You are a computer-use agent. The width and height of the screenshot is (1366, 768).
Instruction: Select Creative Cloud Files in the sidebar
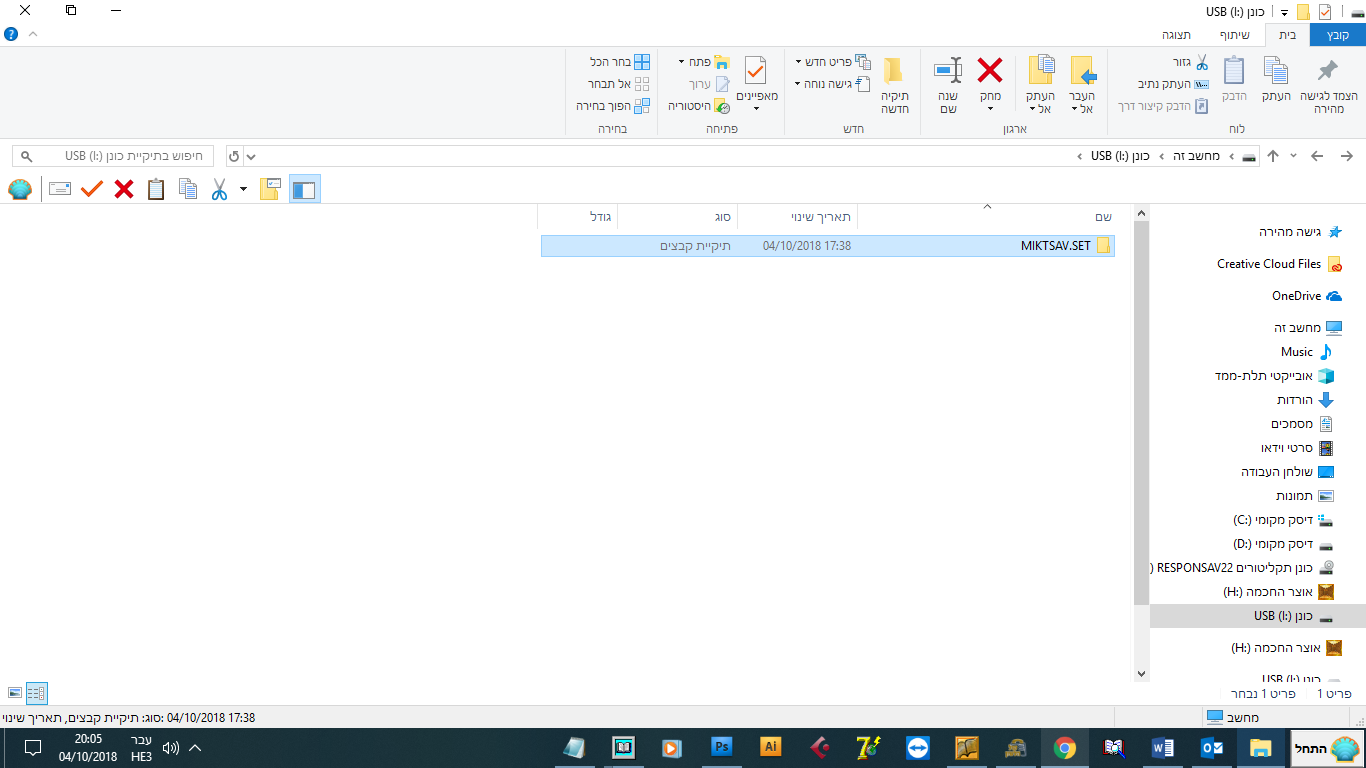pyautogui.click(x=1279, y=264)
